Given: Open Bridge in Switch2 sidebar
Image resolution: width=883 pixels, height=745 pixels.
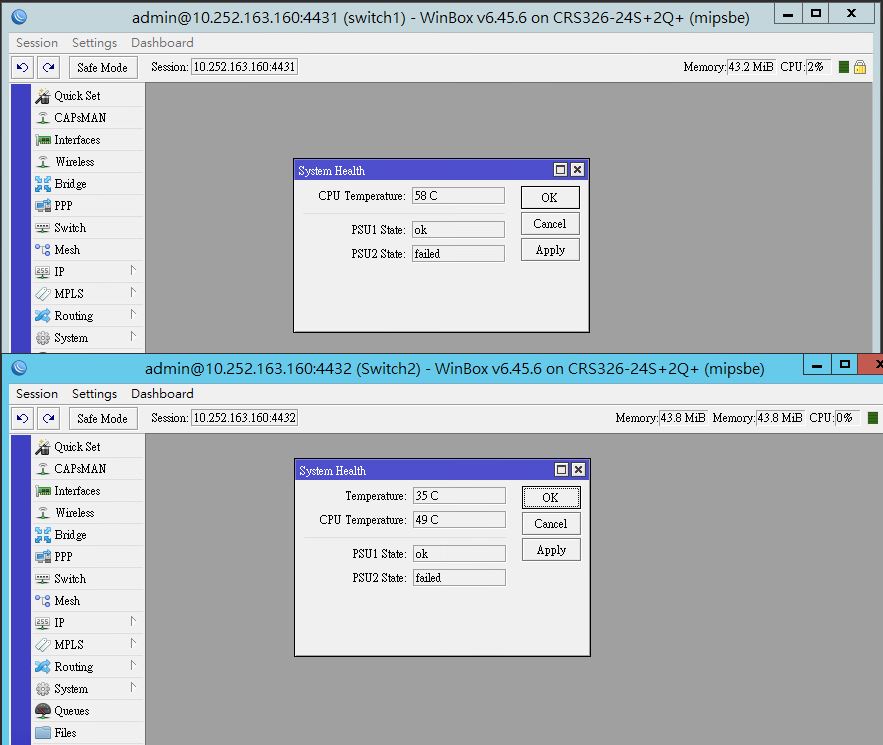Looking at the screenshot, I should 88,534.
